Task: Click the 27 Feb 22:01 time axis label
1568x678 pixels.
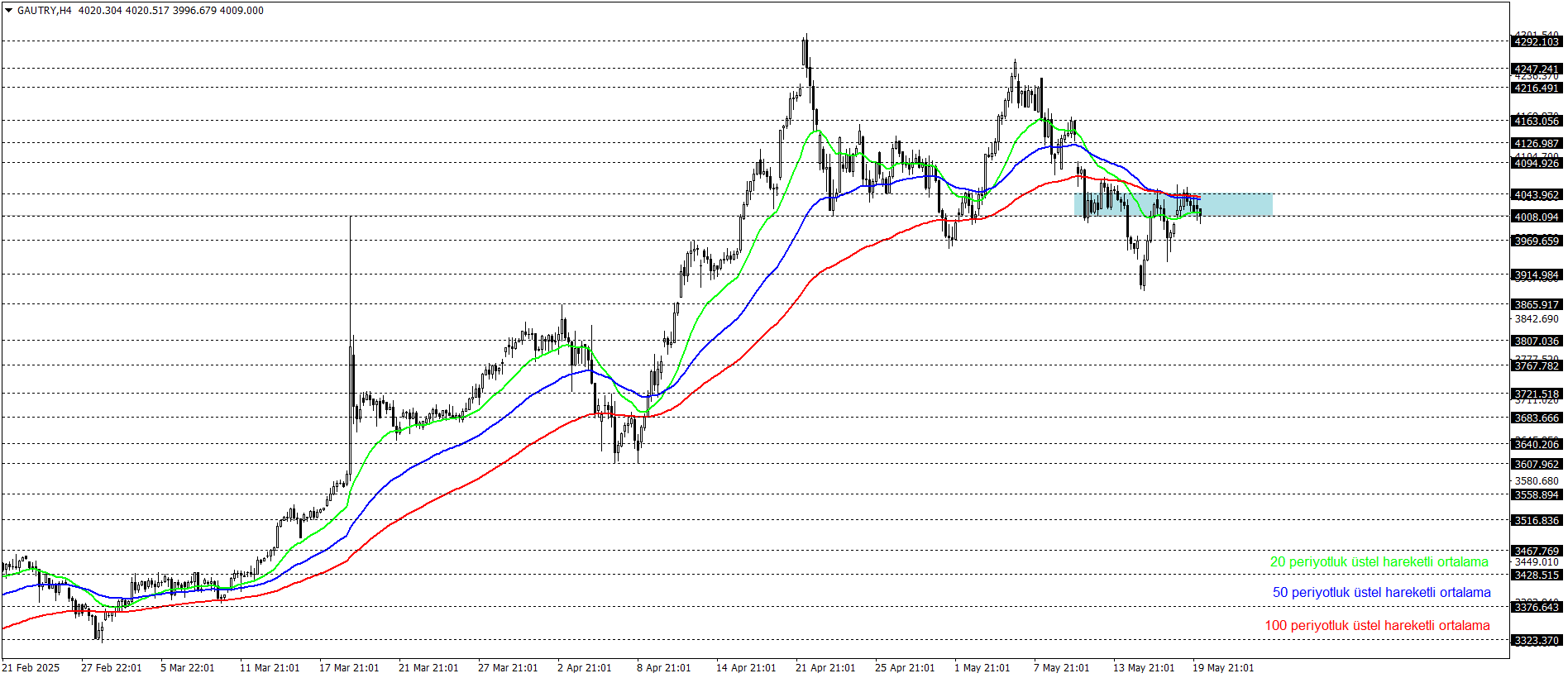Action: [x=111, y=668]
